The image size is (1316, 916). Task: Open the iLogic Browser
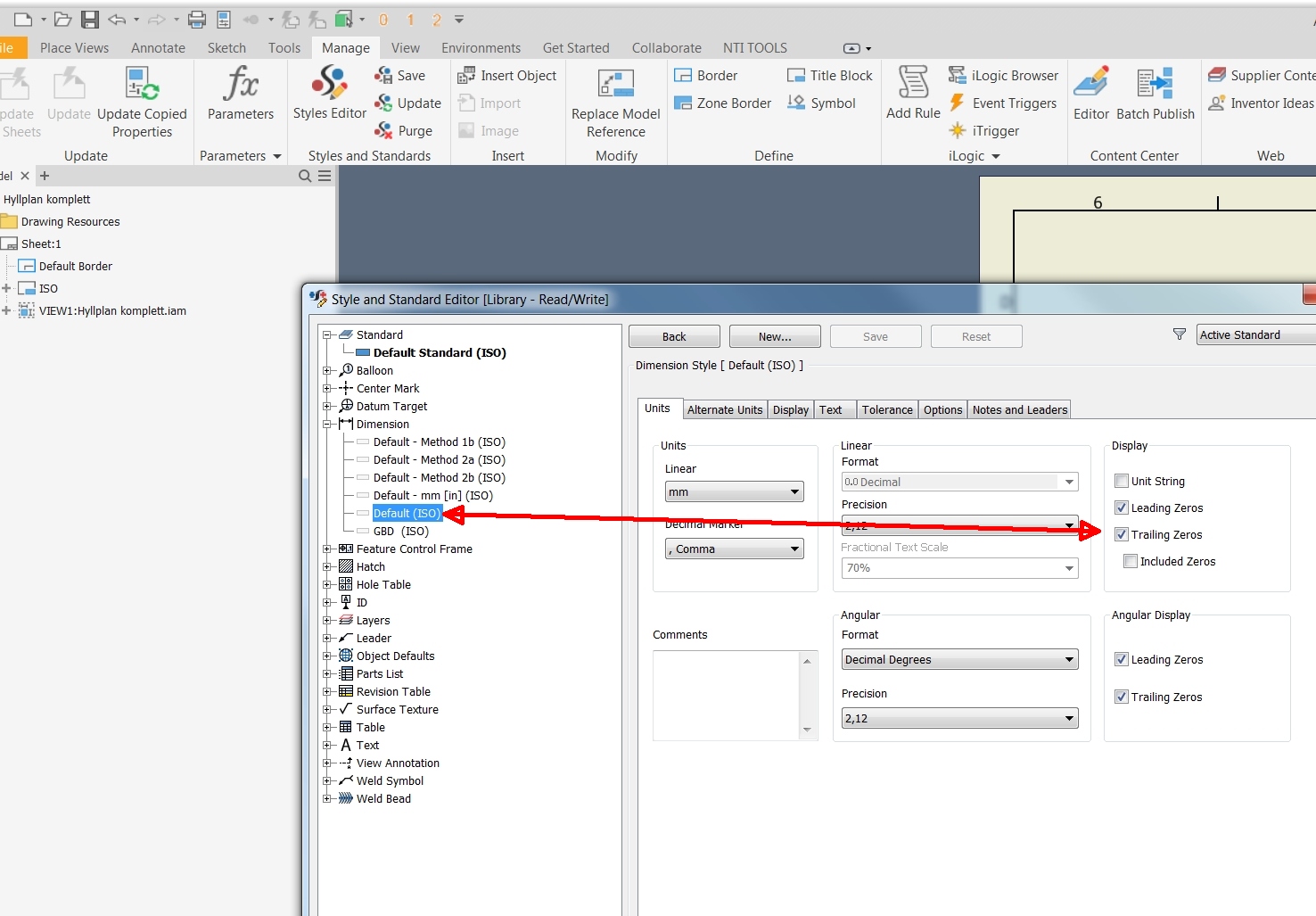point(1004,76)
